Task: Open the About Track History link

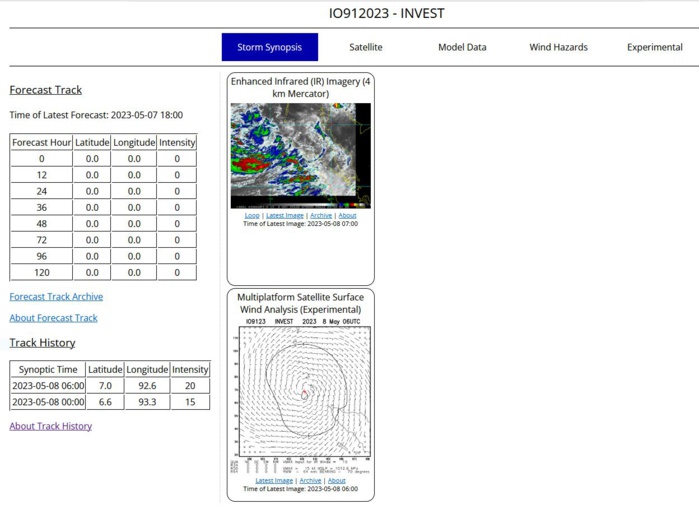Action: [50, 426]
